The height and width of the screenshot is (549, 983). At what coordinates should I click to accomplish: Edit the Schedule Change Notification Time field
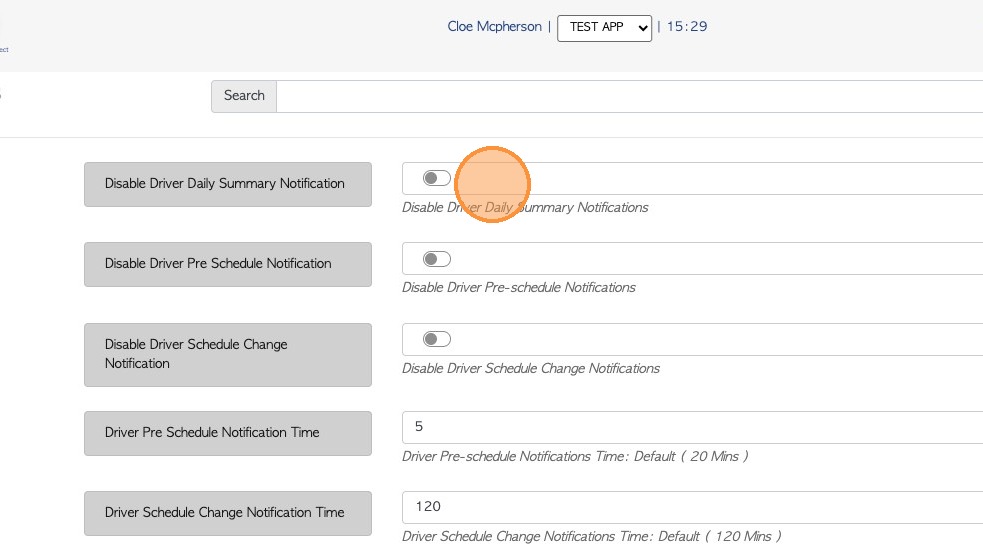point(690,507)
